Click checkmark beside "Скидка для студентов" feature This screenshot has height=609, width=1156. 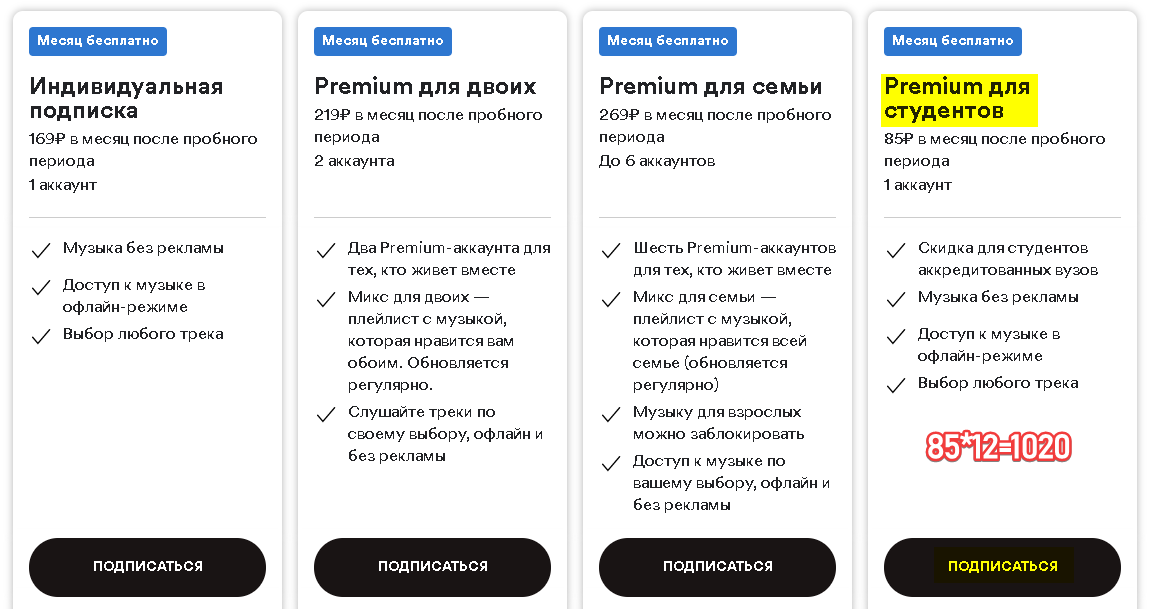[x=896, y=250]
